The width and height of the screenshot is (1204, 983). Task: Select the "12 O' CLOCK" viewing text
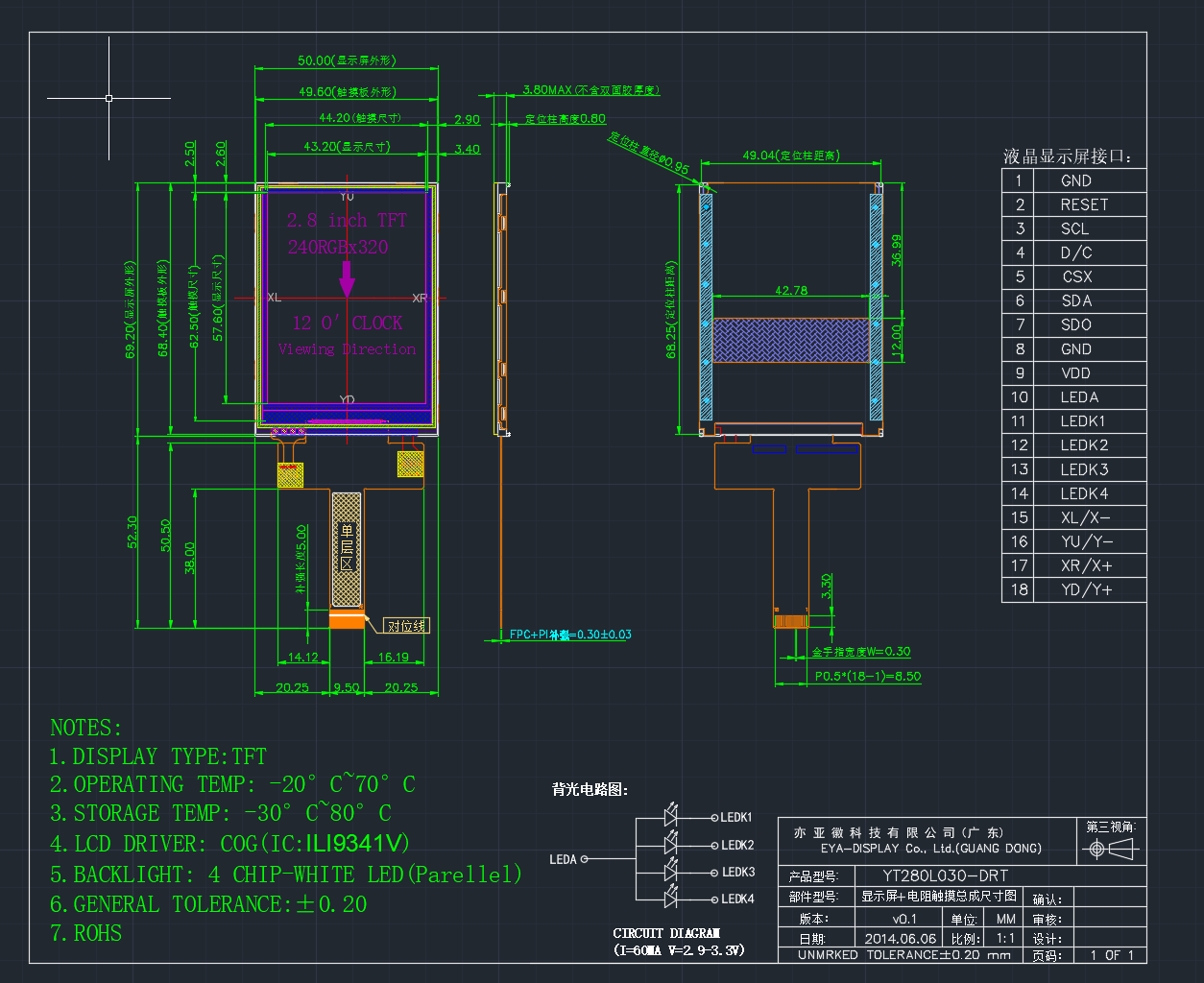pyautogui.click(x=348, y=324)
